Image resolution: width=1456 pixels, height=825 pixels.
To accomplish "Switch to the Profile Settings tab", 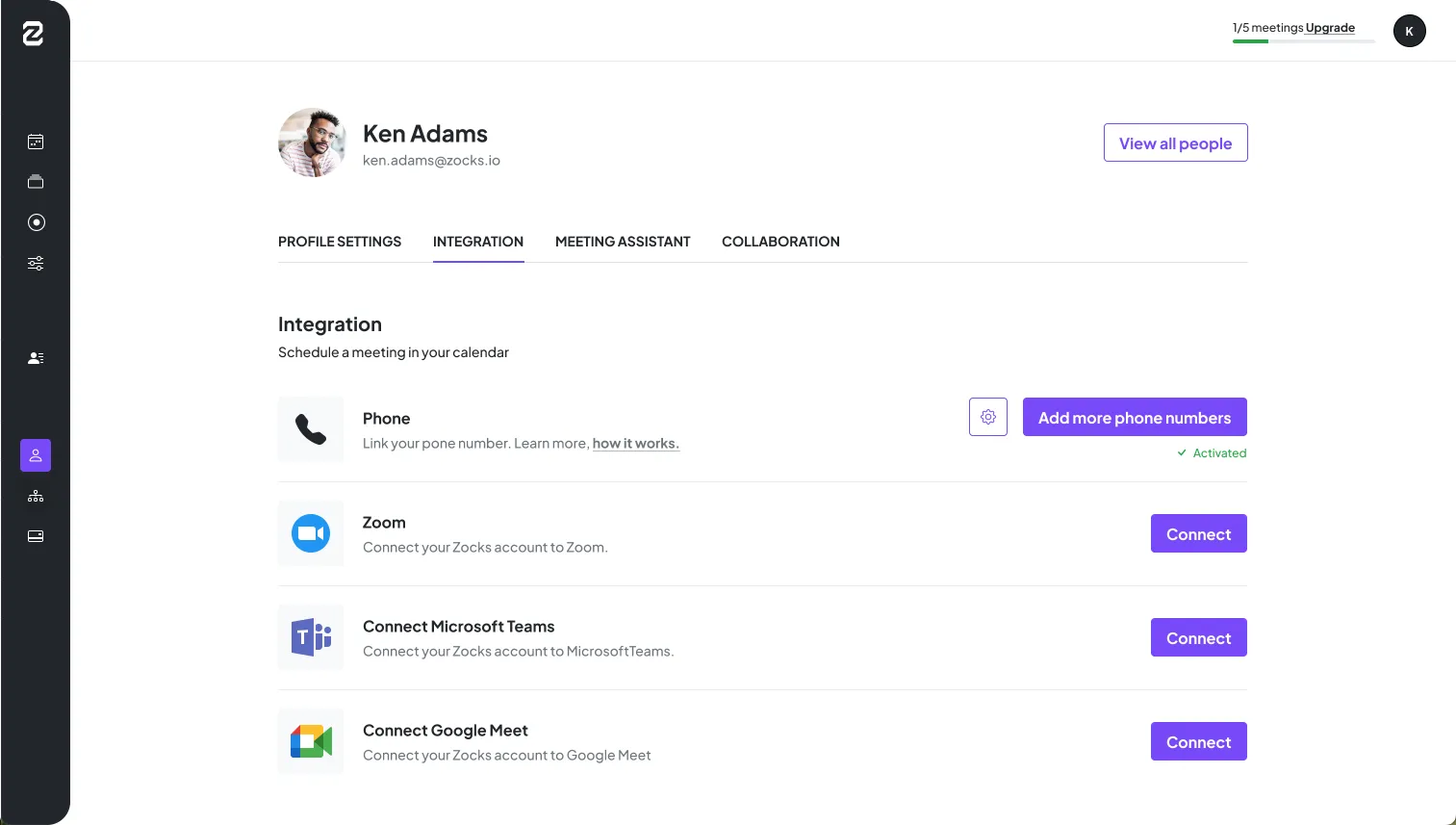I will pyautogui.click(x=340, y=242).
